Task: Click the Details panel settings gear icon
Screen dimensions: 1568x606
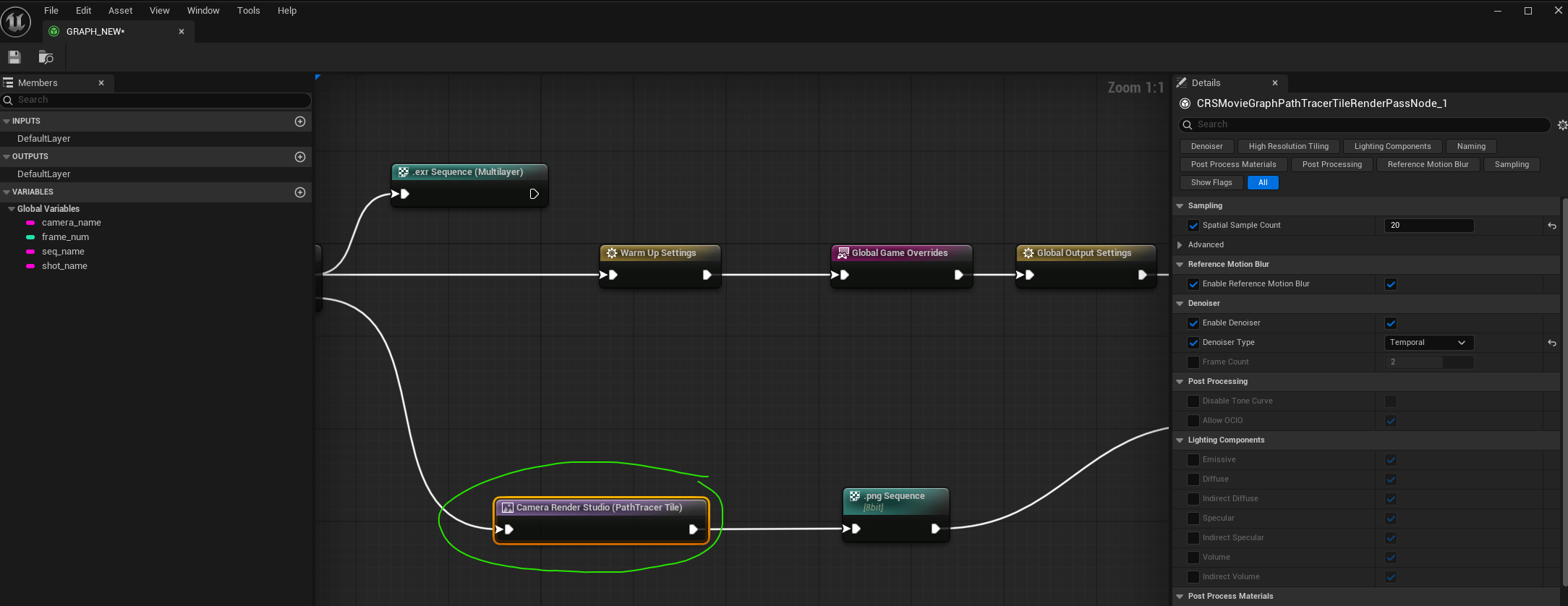Action: tap(1562, 125)
